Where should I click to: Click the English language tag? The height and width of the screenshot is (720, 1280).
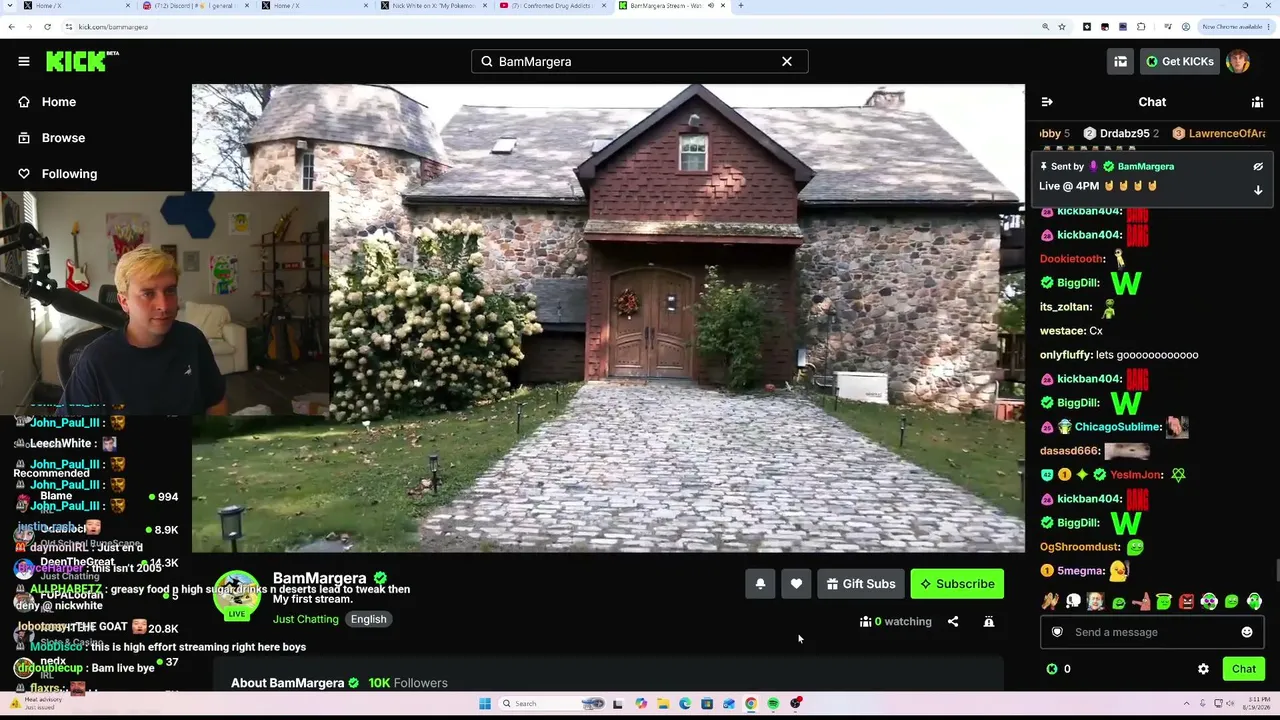(x=368, y=619)
